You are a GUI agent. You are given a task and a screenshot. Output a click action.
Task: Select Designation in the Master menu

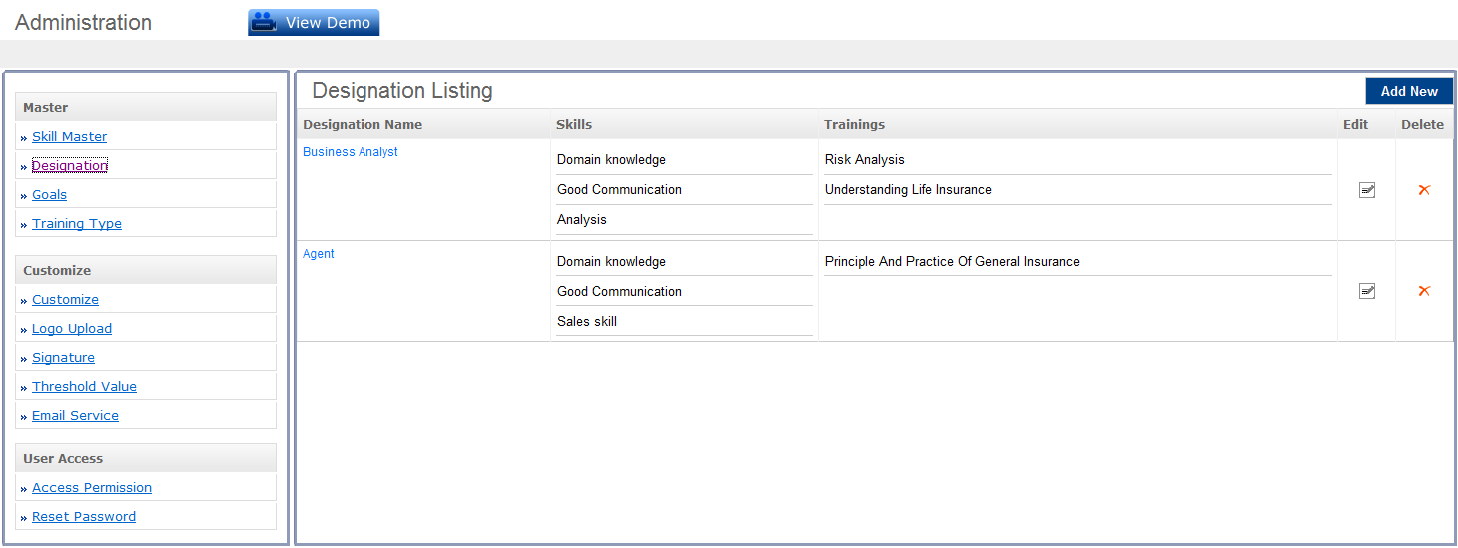tap(69, 166)
